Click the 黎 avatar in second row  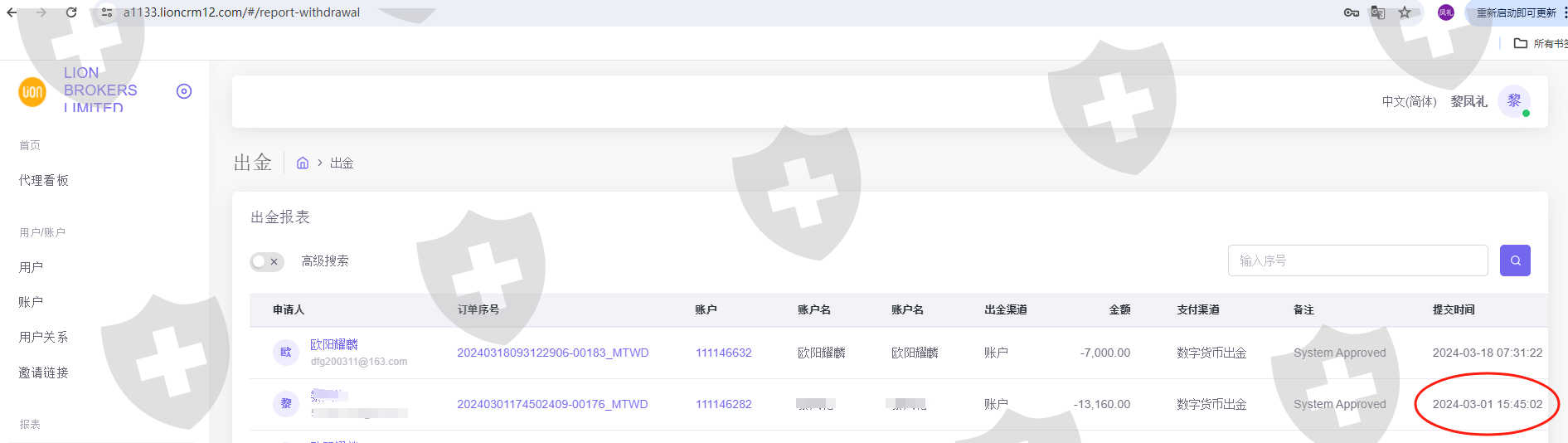(x=286, y=404)
